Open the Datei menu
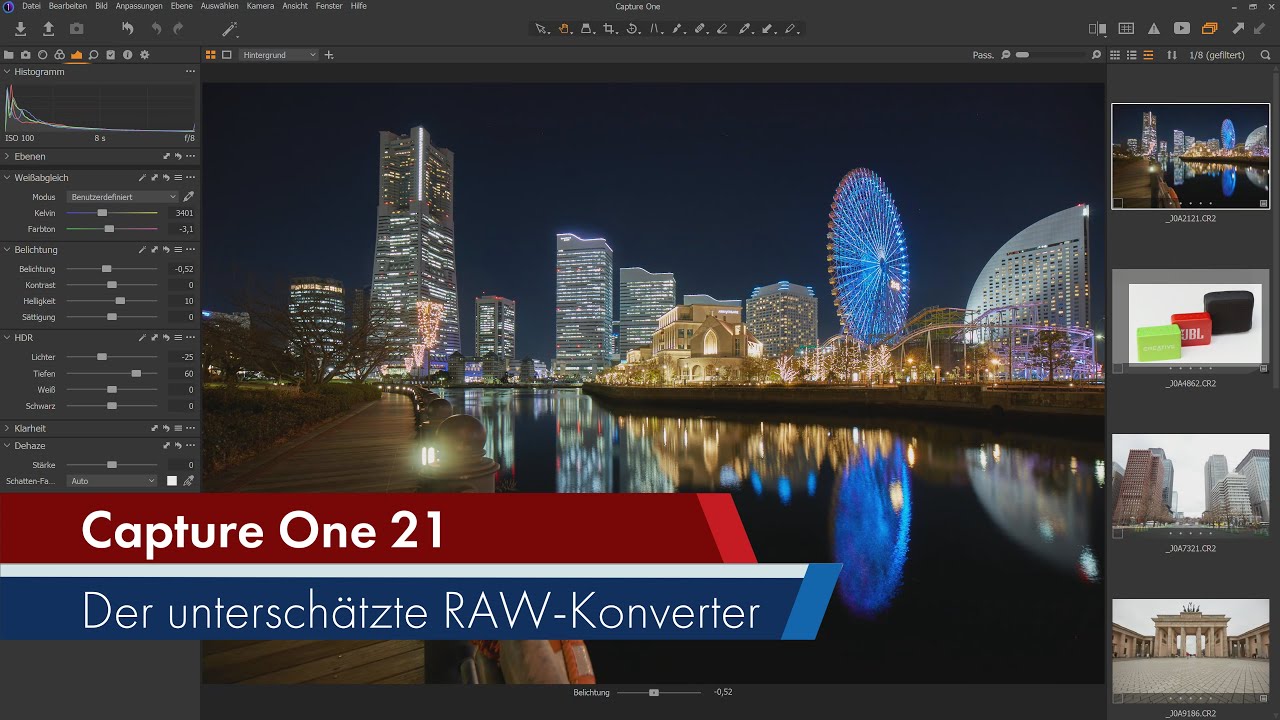 [31, 6]
